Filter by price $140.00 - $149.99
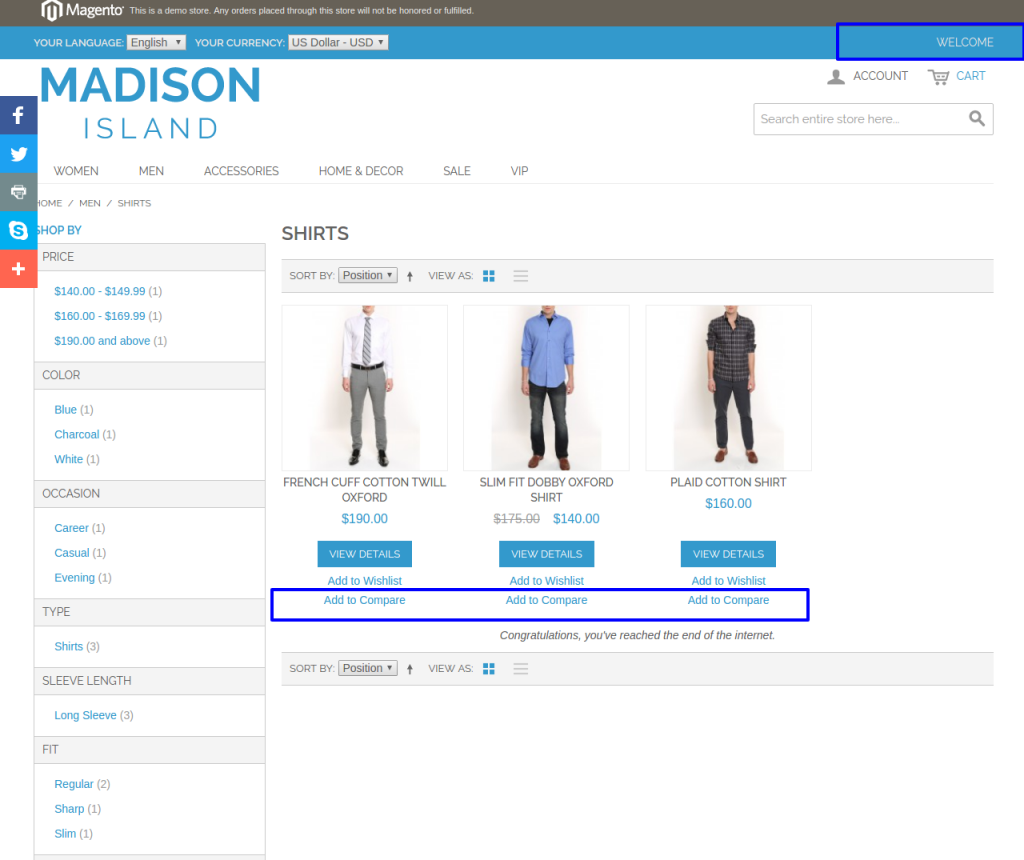This screenshot has width=1024, height=860. [x=100, y=291]
